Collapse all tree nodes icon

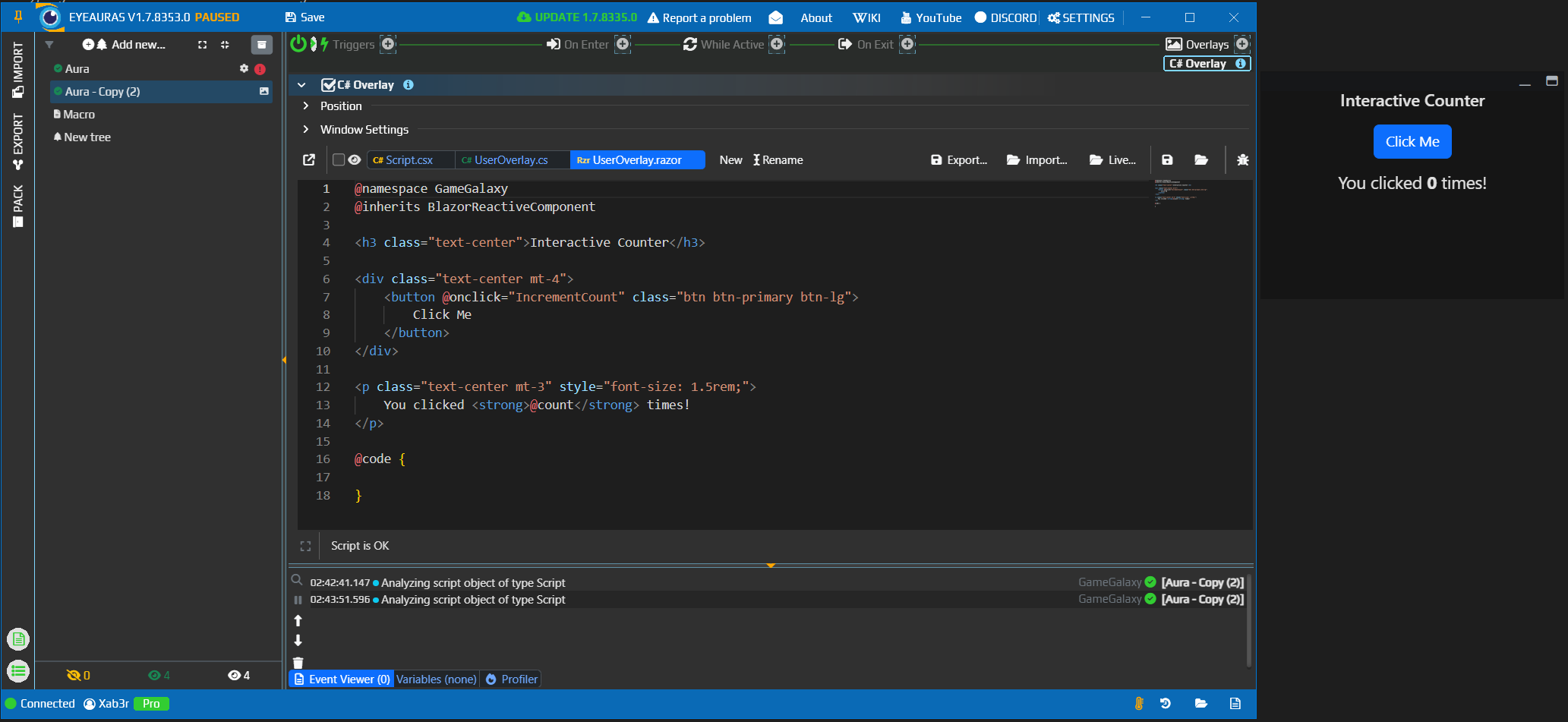(x=225, y=45)
